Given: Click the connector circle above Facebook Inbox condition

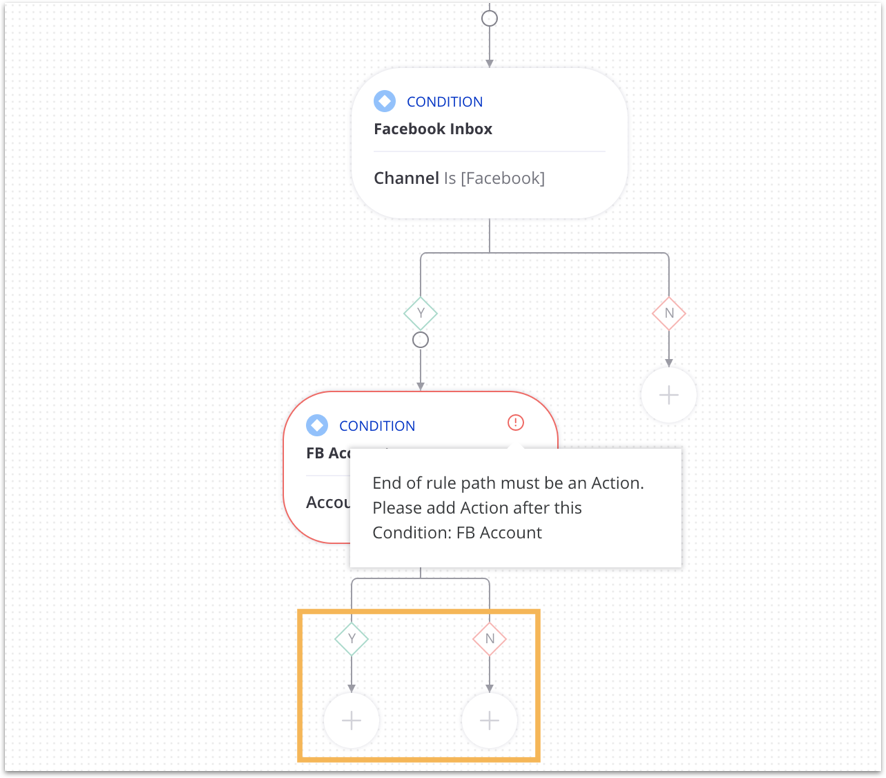Looking at the screenshot, I should tap(489, 19).
